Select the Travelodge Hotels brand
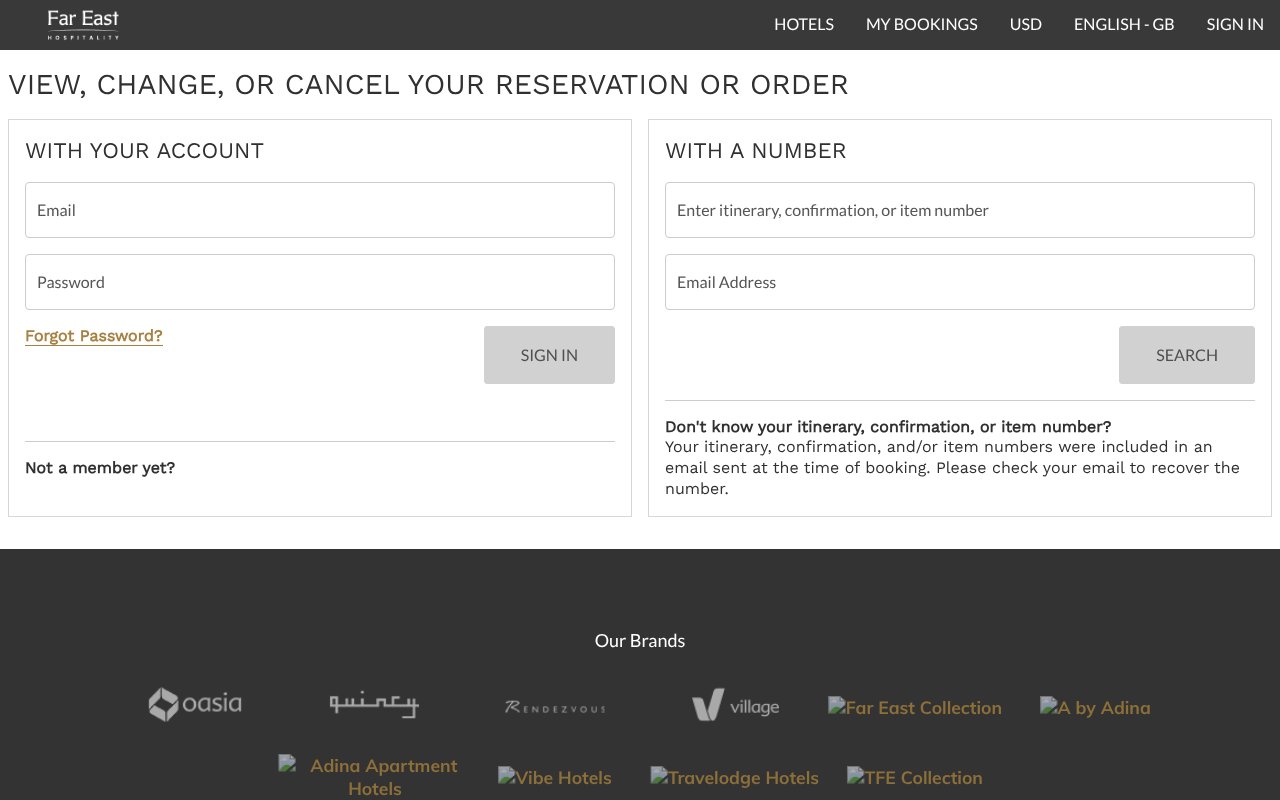Viewport: 1280px width, 800px height. point(734,777)
